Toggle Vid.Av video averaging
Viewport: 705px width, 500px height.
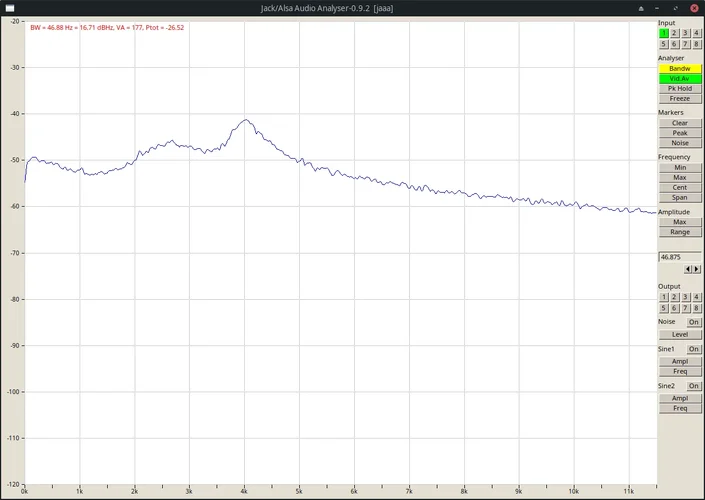tap(680, 78)
